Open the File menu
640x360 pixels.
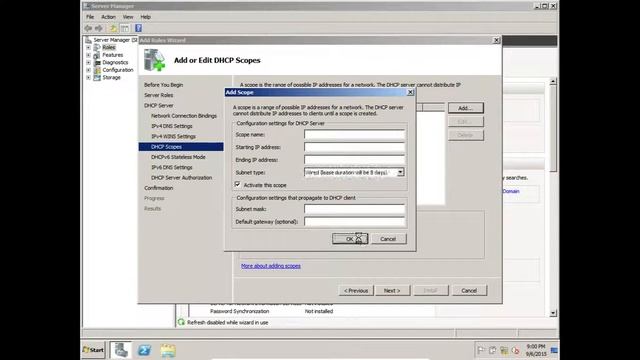(90, 17)
